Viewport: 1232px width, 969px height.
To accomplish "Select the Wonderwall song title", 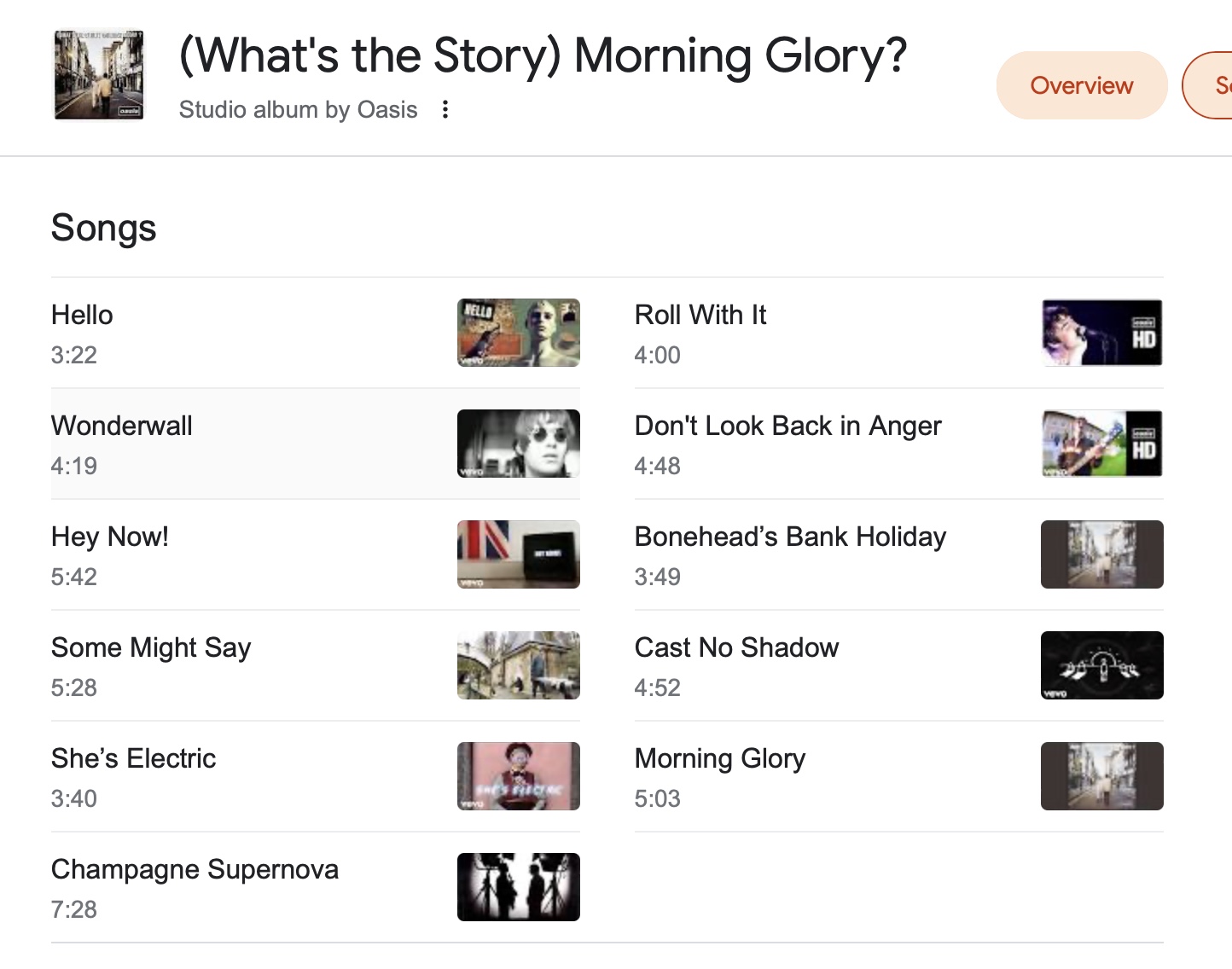I will tap(122, 426).
